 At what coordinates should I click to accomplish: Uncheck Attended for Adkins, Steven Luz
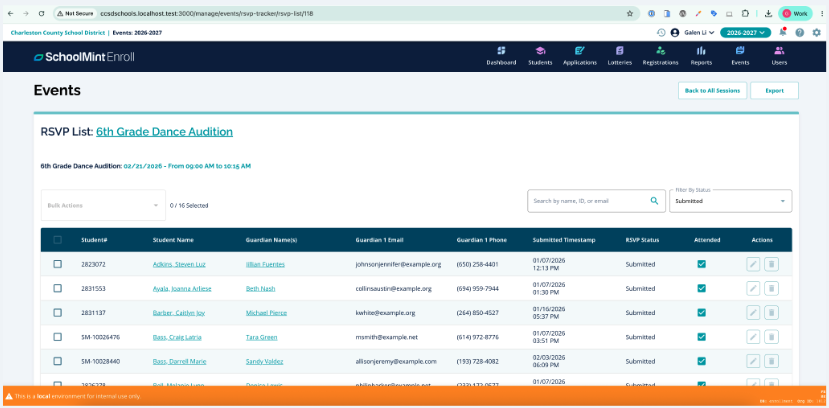point(701,264)
